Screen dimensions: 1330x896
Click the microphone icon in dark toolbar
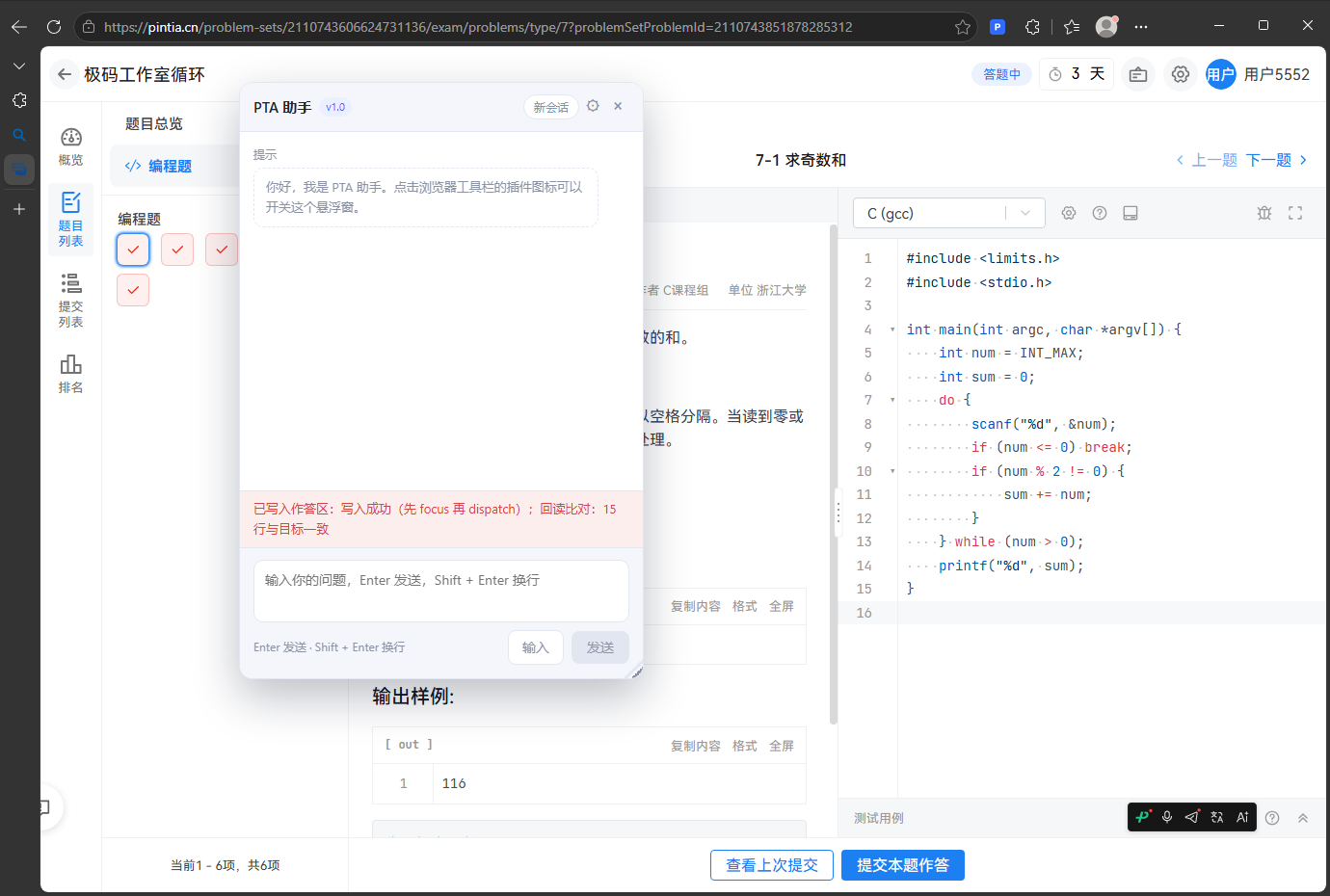1167,817
